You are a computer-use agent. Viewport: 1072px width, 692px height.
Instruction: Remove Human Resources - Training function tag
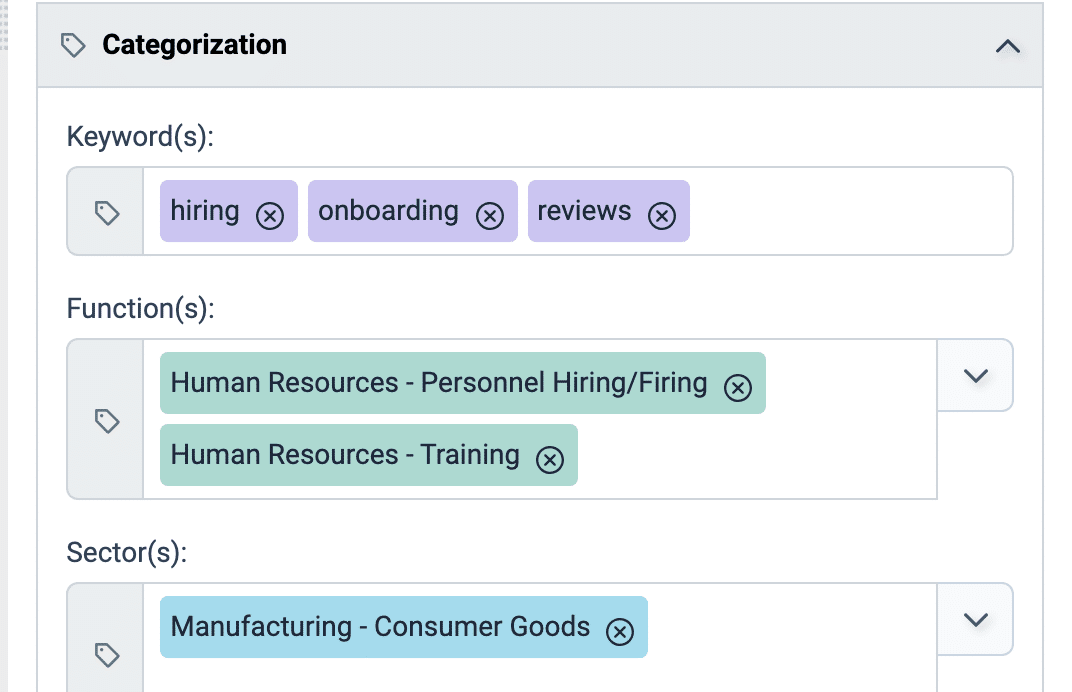click(x=550, y=460)
